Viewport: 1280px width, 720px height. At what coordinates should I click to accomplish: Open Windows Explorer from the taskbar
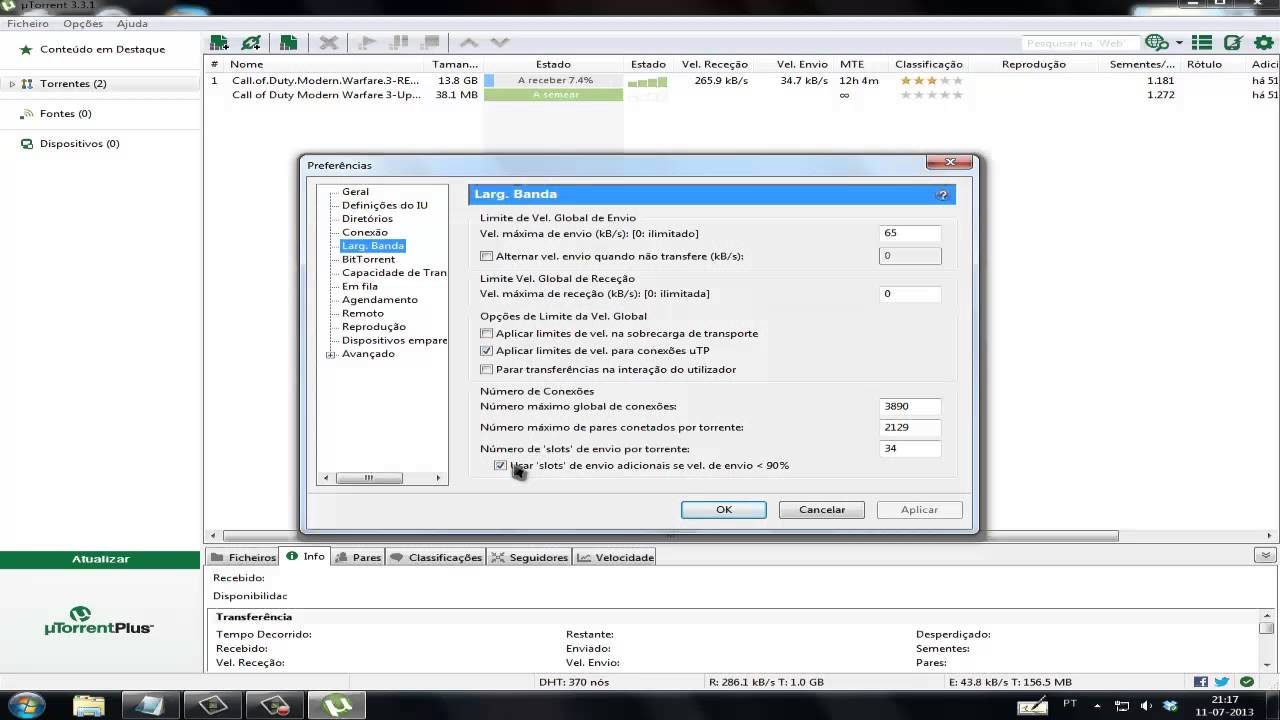pos(89,704)
